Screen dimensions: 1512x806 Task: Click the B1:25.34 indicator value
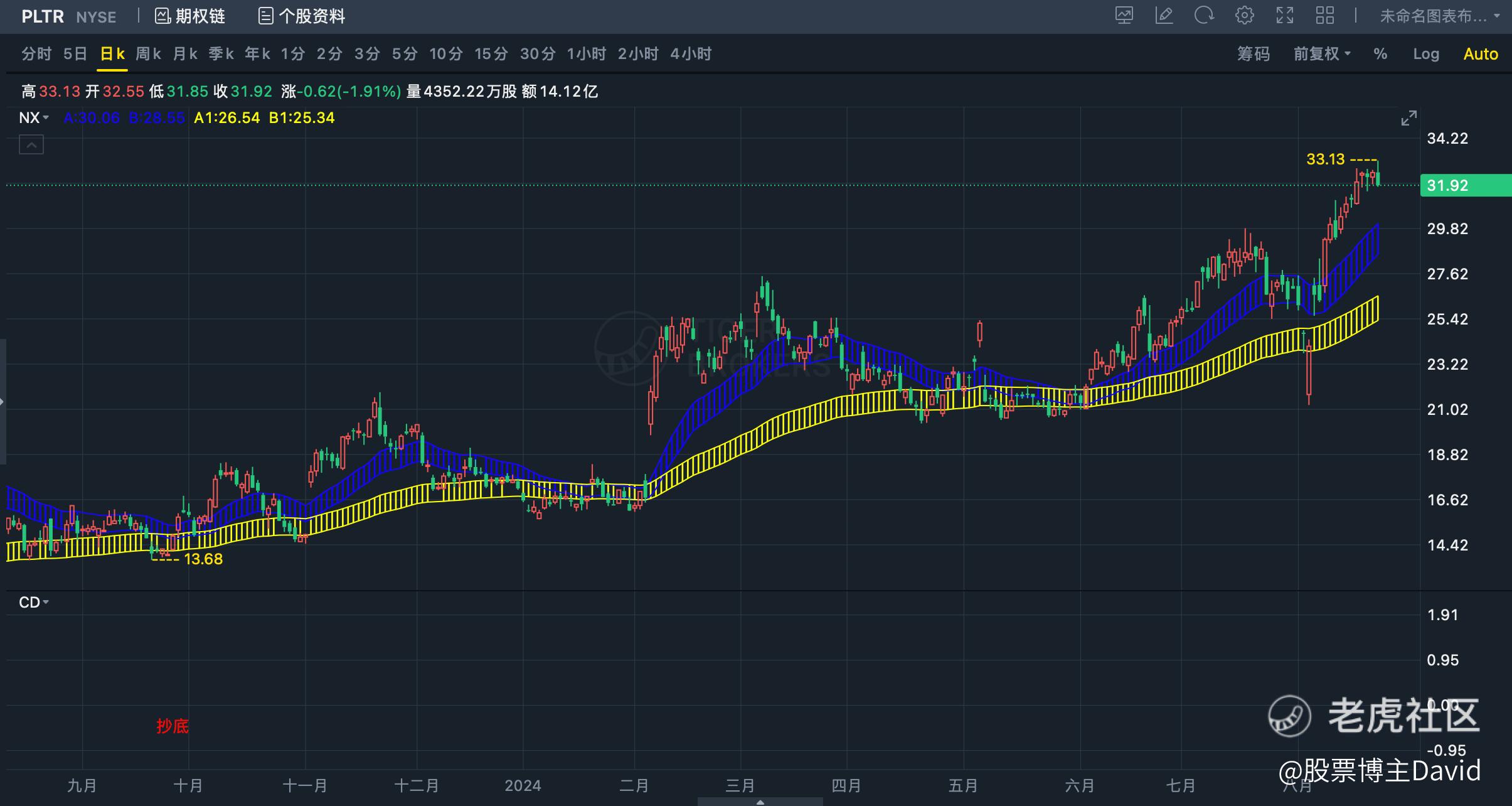click(302, 118)
